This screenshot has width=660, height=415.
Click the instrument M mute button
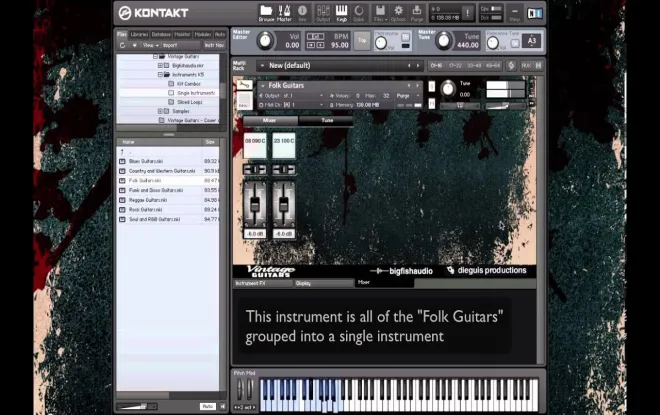pos(431,103)
